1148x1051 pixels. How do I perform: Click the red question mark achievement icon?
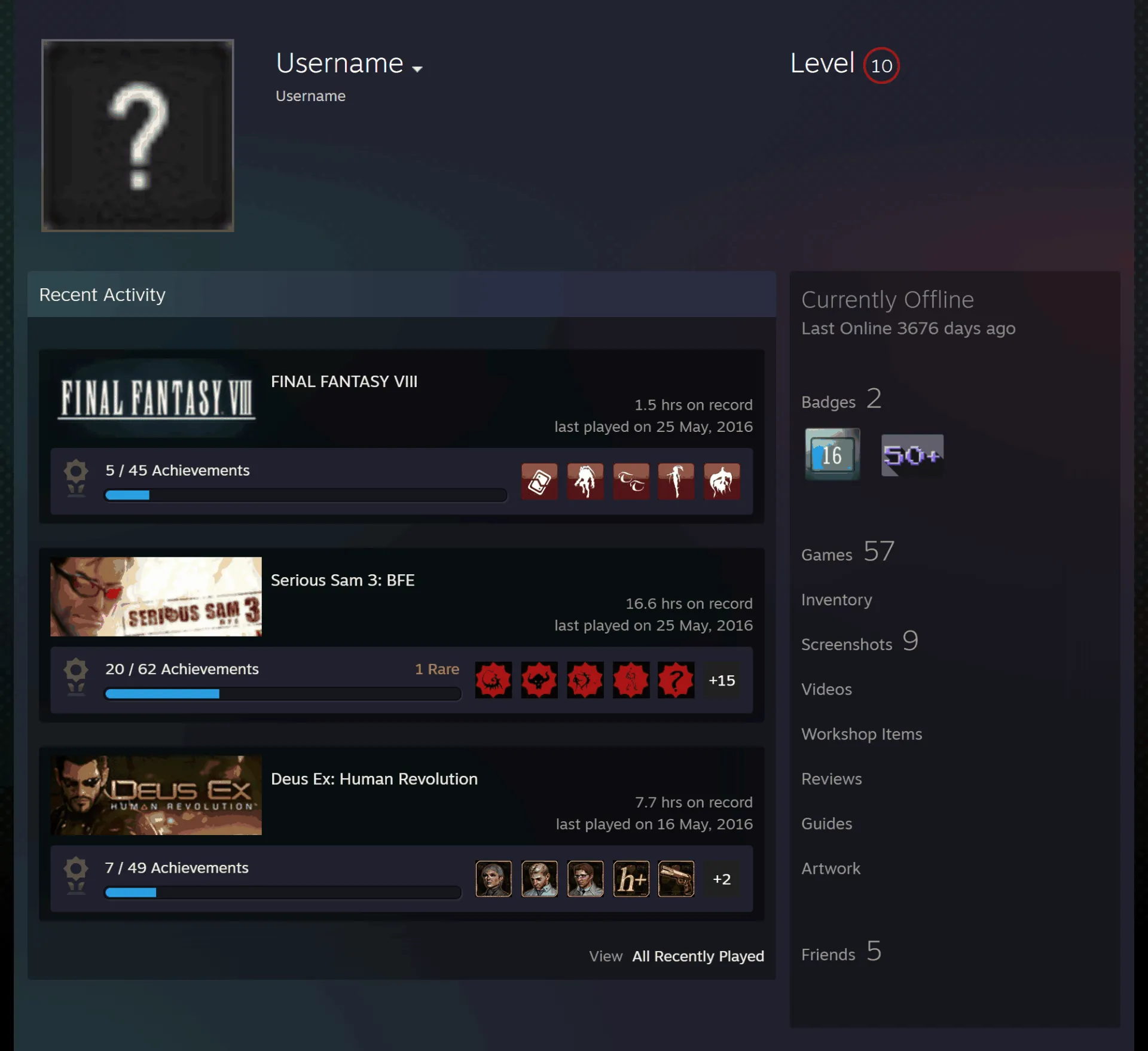(676, 680)
